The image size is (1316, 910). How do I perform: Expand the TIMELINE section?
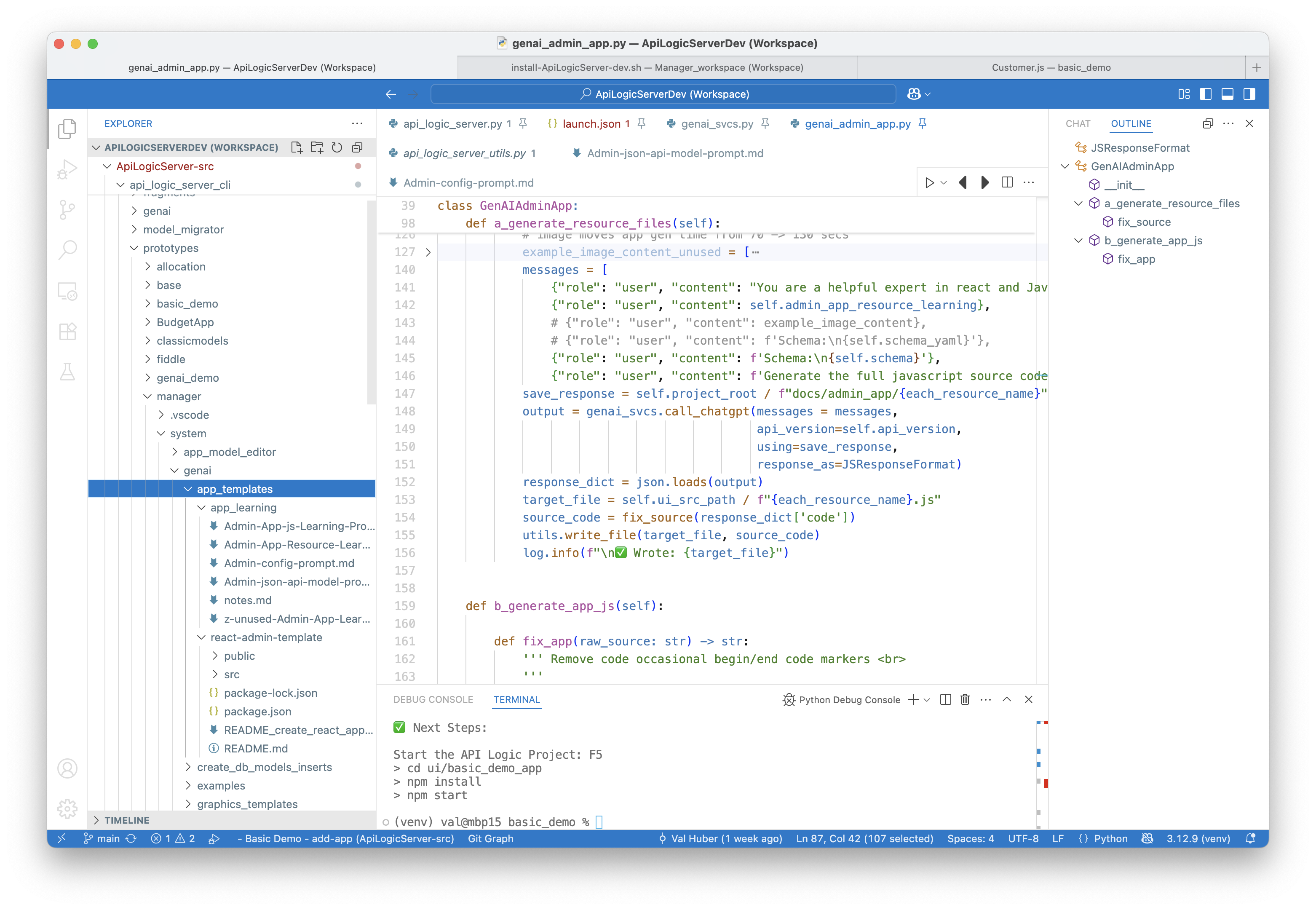pyautogui.click(x=96, y=821)
